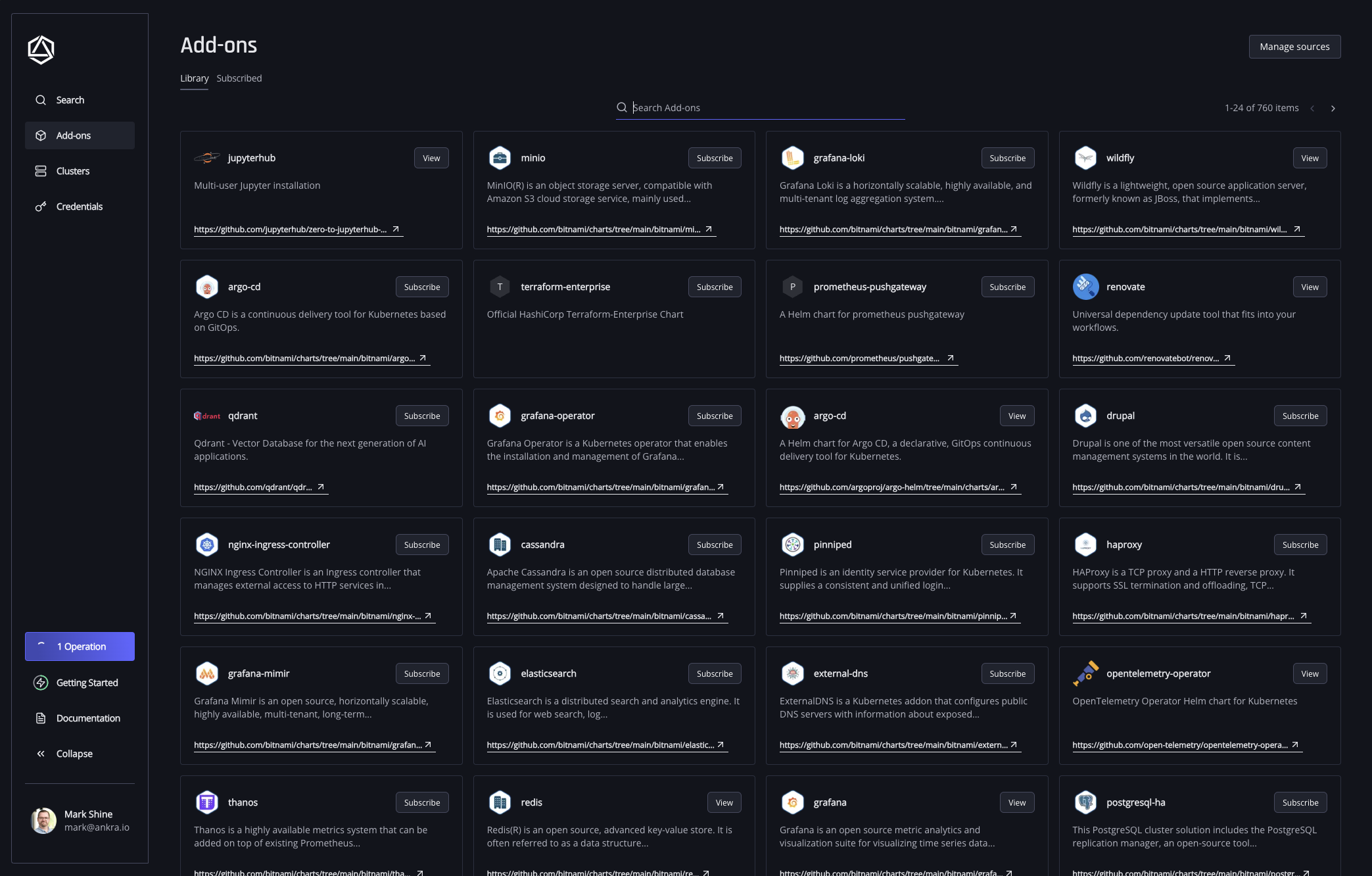Click the external-dns logo icon

click(x=793, y=673)
